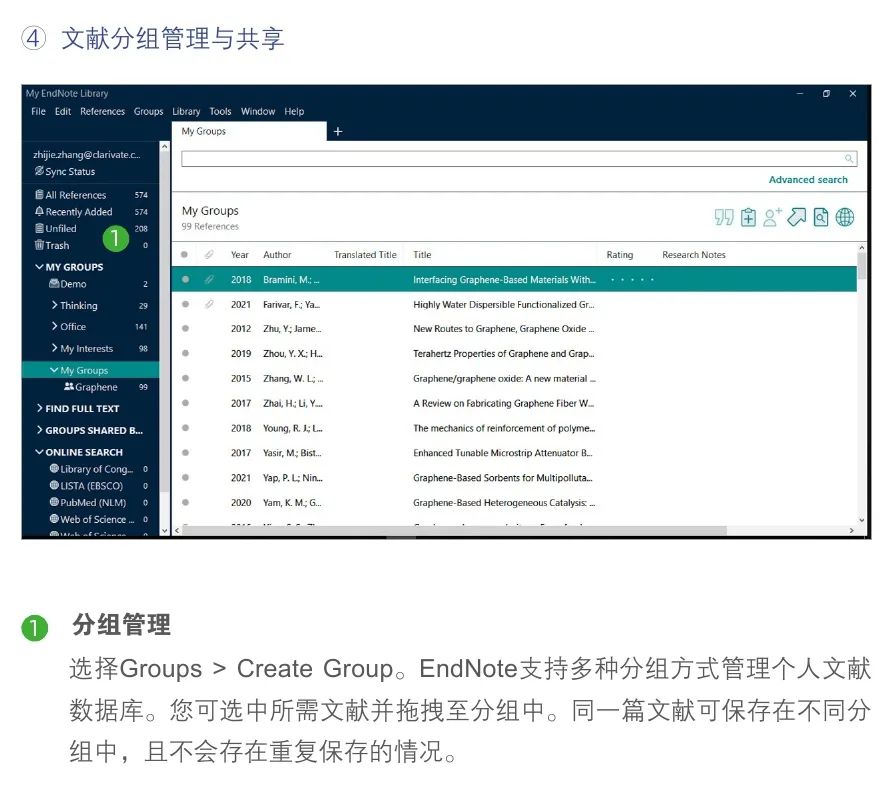Viewport: 885px width, 791px height.
Task: Expand the Thinking group set
Action: pyautogui.click(x=54, y=305)
